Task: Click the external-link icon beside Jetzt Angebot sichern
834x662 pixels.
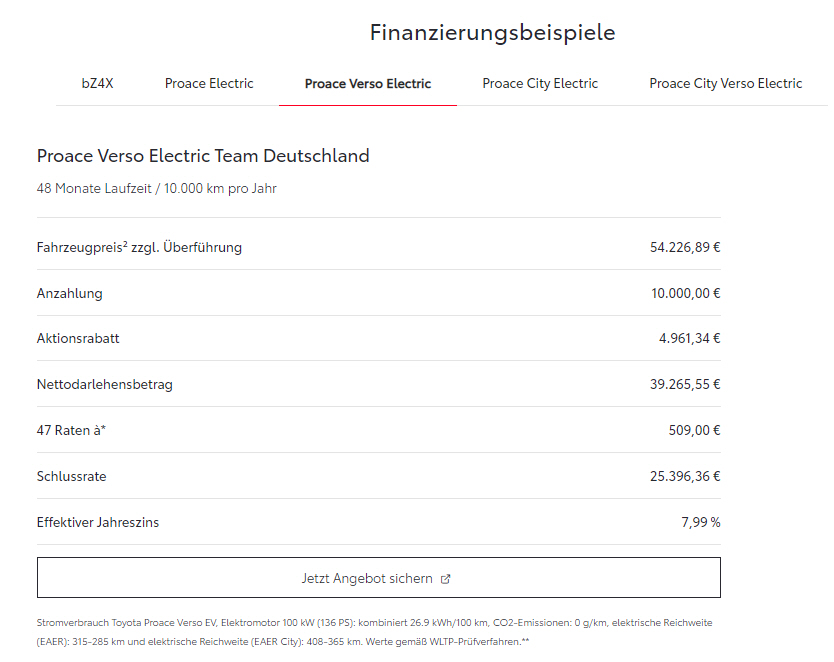Action: [x=446, y=579]
